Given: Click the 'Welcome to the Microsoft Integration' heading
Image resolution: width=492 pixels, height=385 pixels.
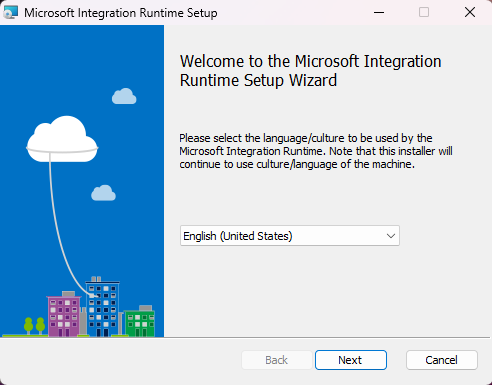Looking at the screenshot, I should [x=311, y=71].
